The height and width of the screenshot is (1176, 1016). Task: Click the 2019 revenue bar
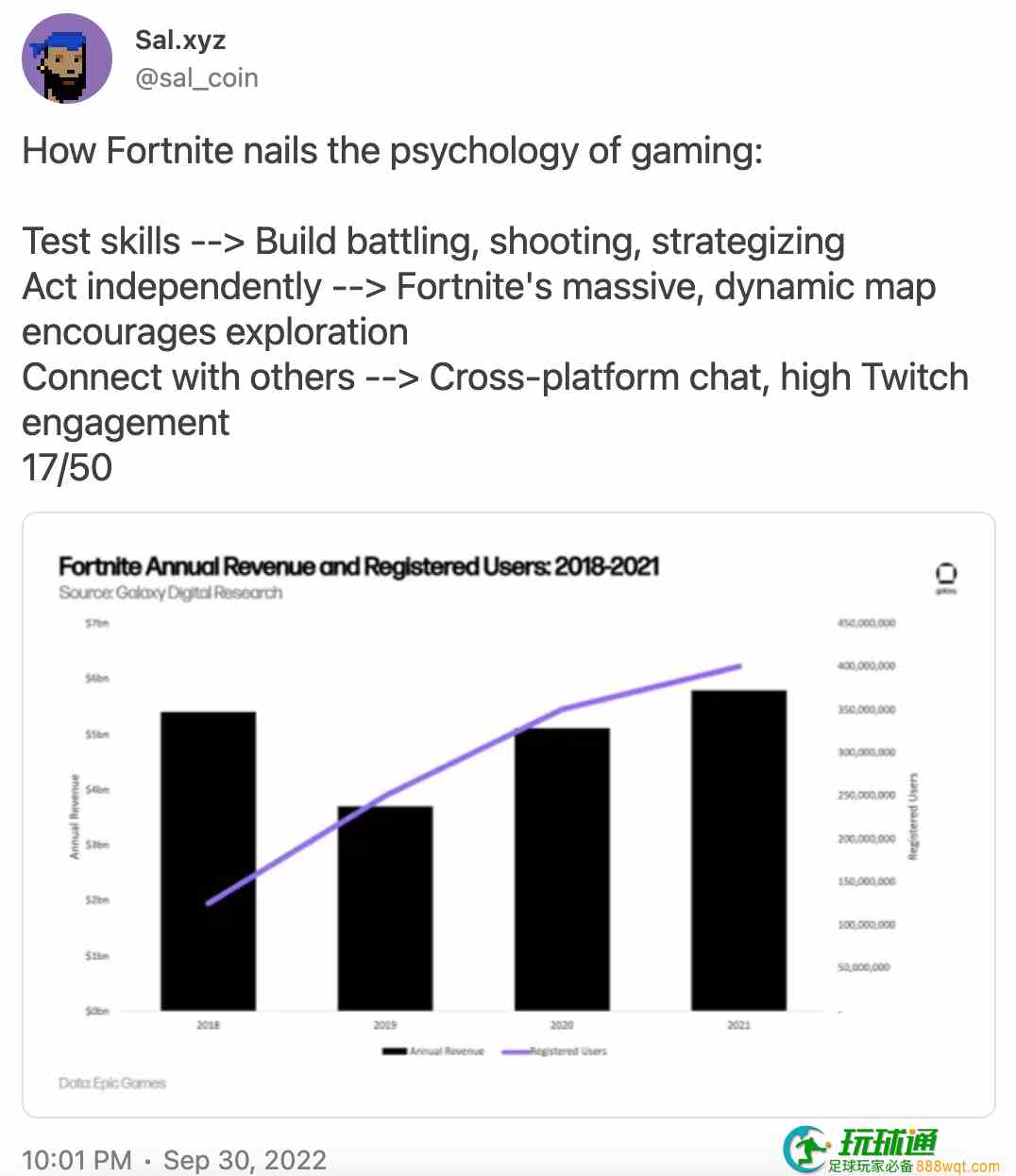click(x=385, y=908)
